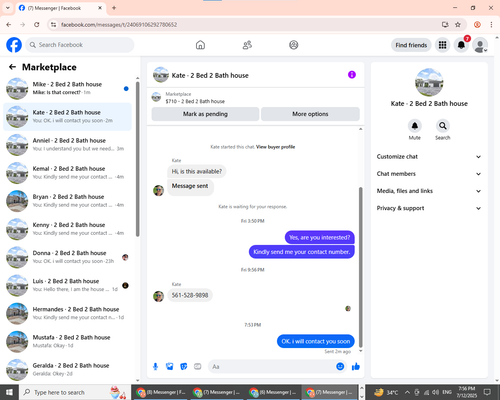Screen dimensions: 500x400
Task: Open Kemal's 2 Bed 2 Bath conversation
Action: click(x=67, y=173)
